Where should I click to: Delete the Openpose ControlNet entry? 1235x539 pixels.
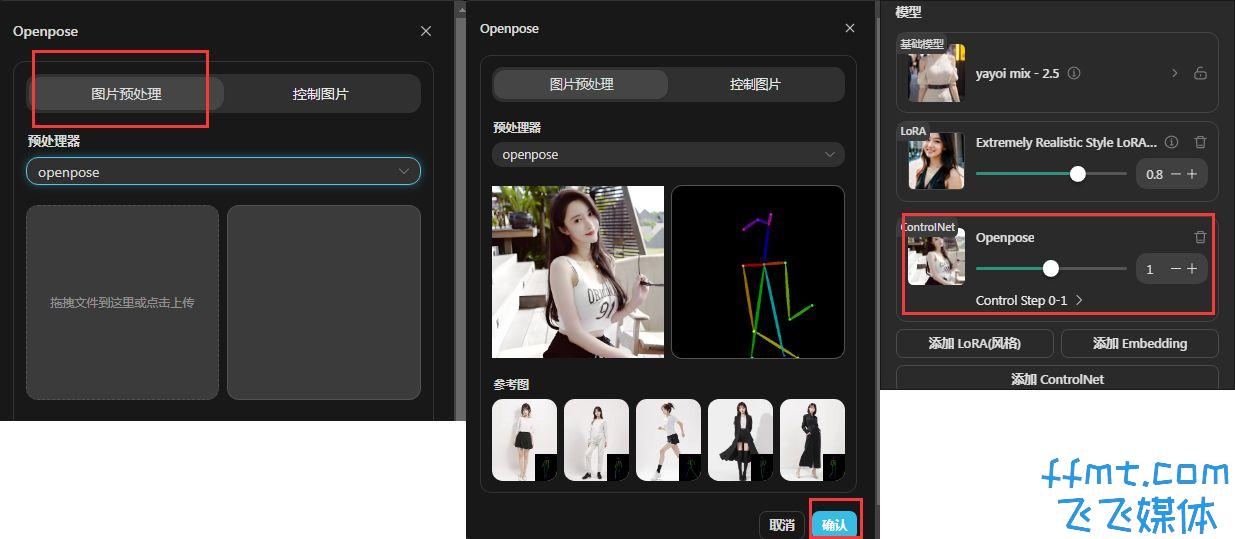[x=1200, y=237]
